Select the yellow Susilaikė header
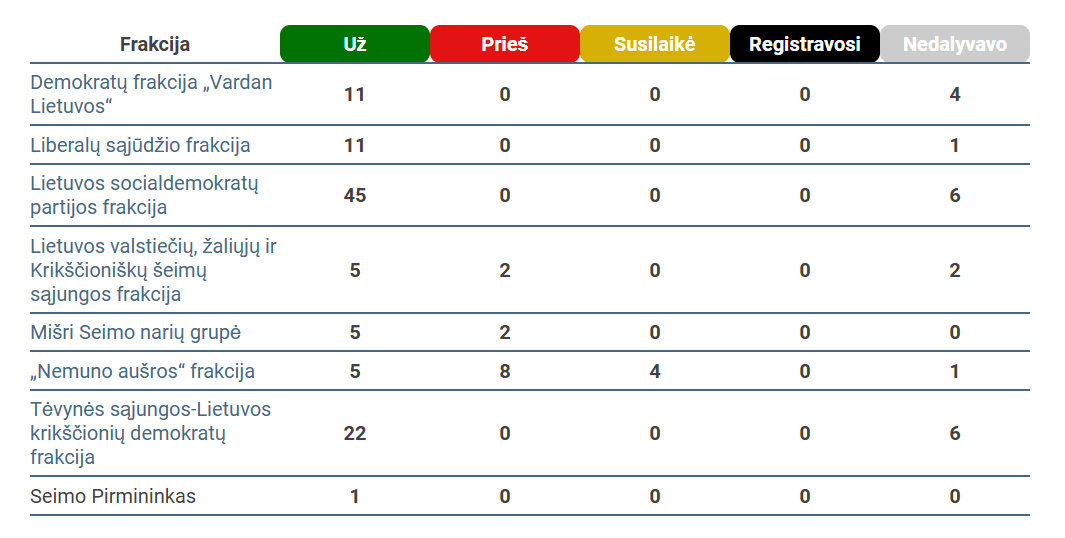 point(655,44)
